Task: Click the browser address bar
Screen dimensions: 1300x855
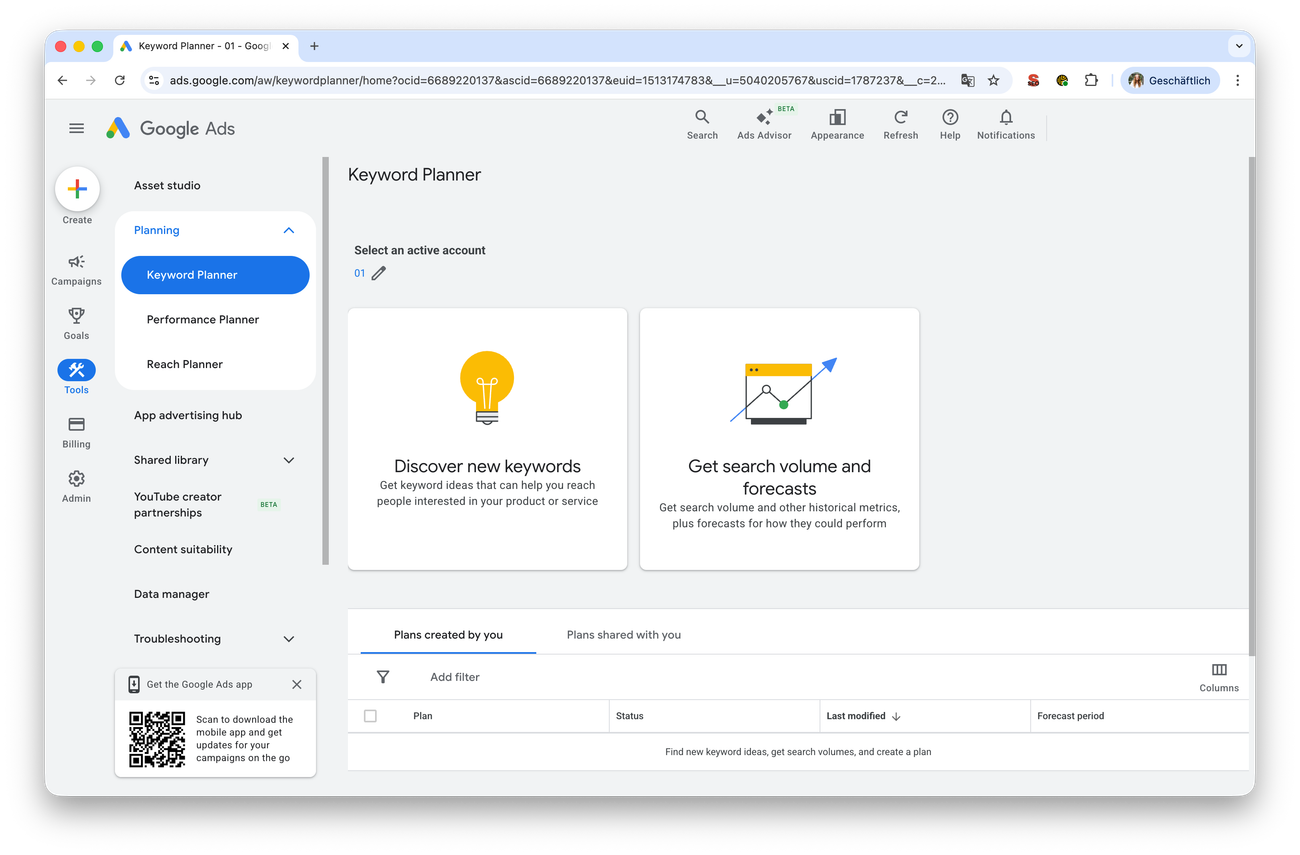Action: pos(555,81)
